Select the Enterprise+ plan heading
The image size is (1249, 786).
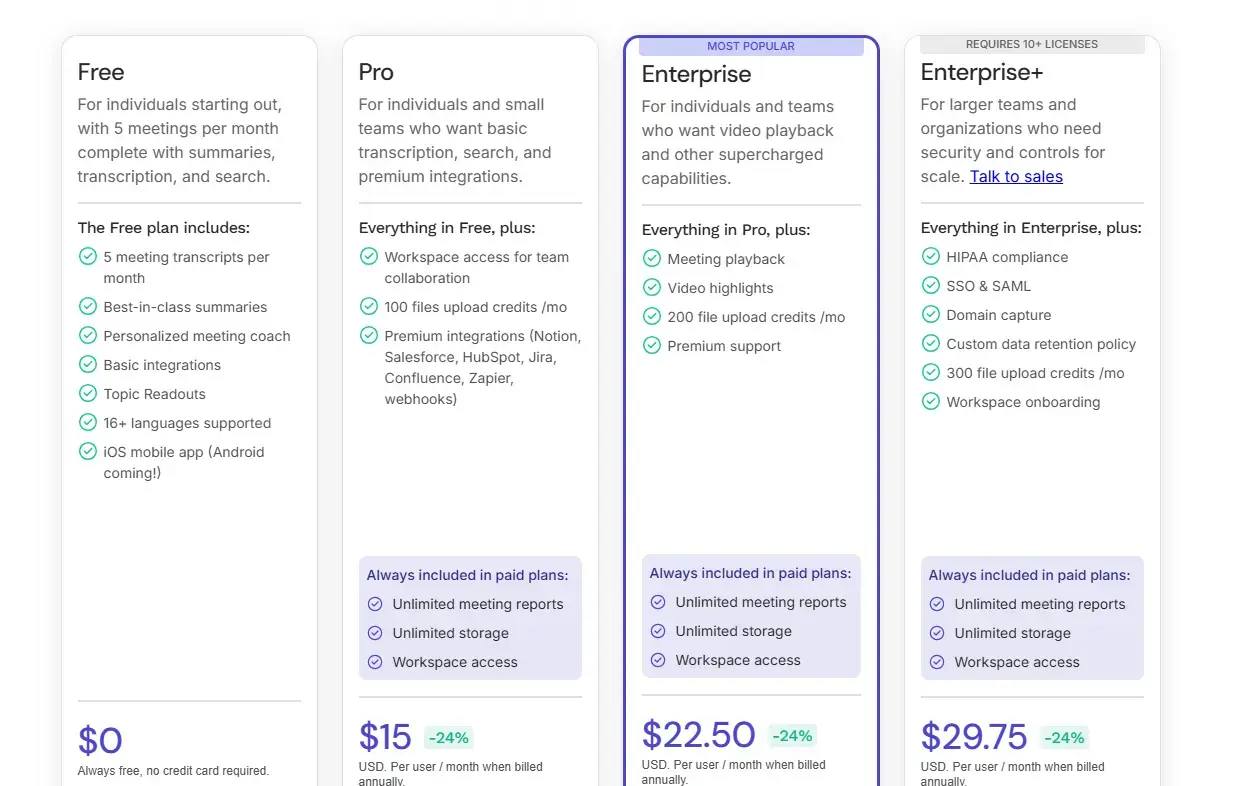pos(981,72)
